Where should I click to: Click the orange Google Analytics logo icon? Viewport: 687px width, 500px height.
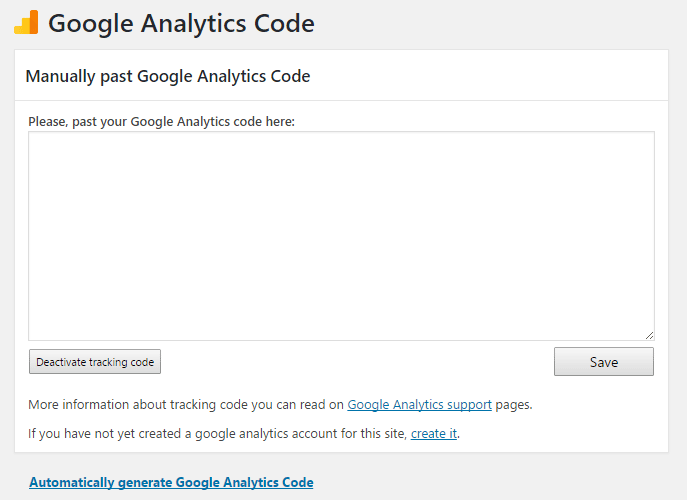click(26, 23)
